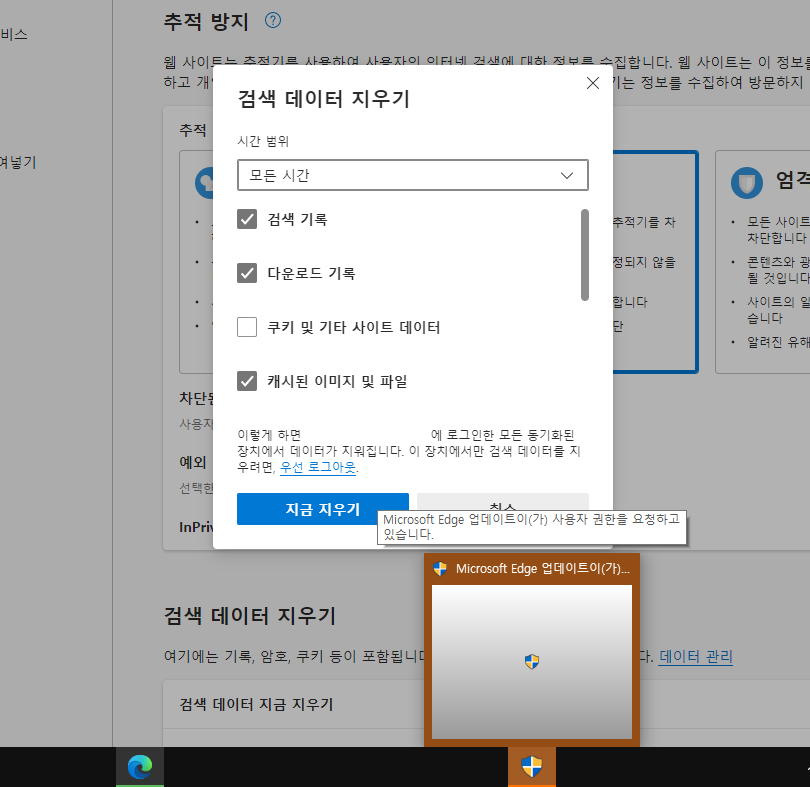Click the shield icon in the preview title
810x787 pixels.
(x=440, y=569)
